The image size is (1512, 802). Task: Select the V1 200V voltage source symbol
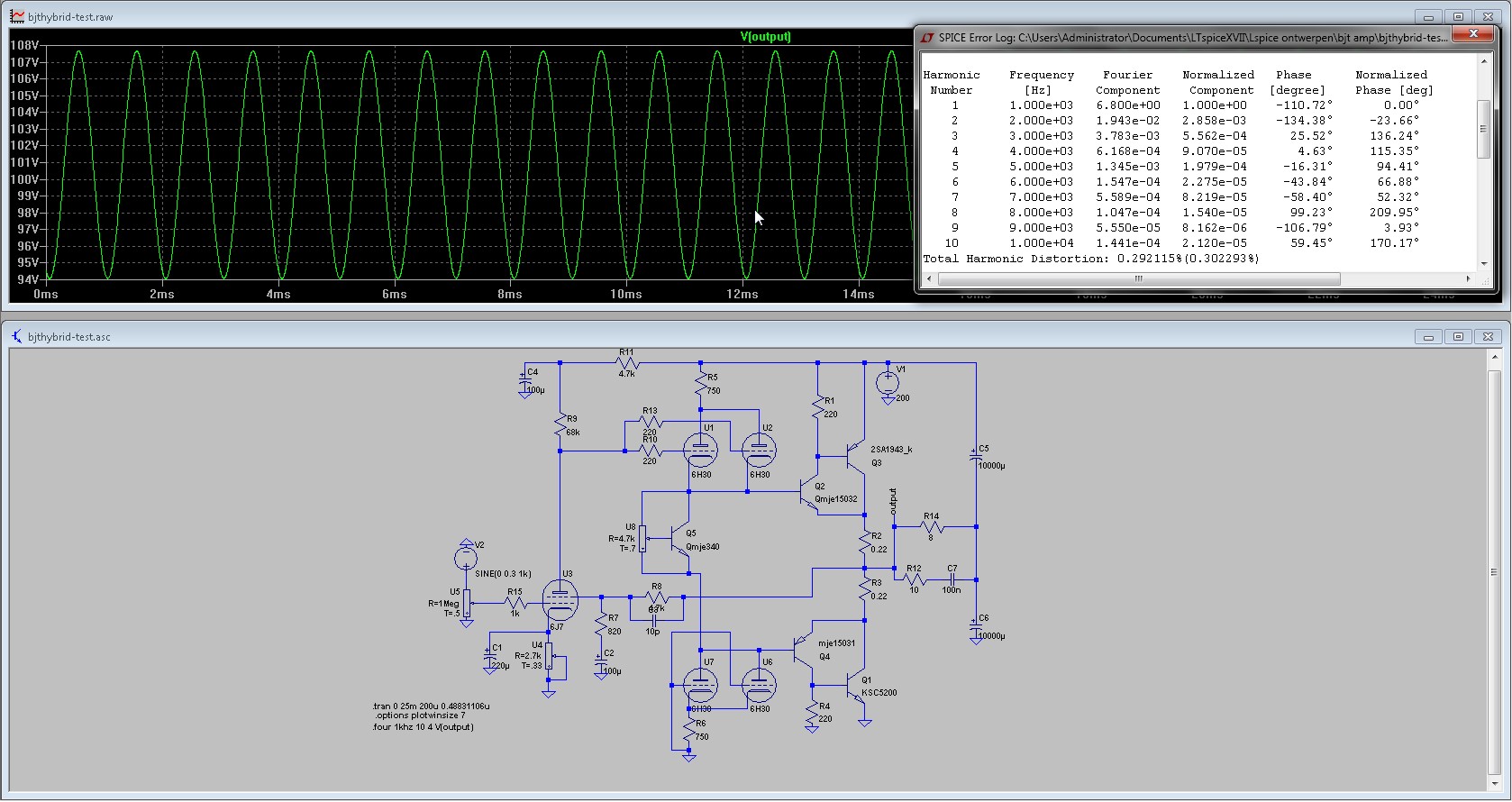(x=888, y=382)
